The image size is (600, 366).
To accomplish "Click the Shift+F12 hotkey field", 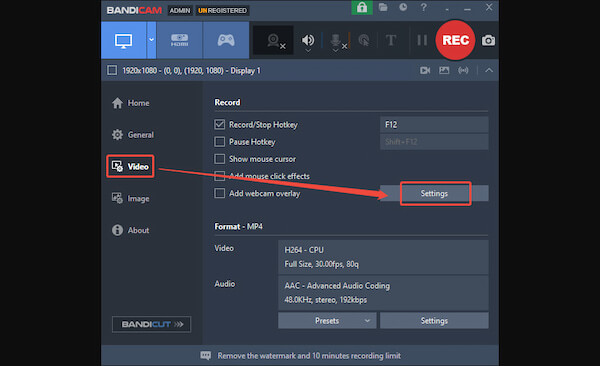I will point(434,142).
